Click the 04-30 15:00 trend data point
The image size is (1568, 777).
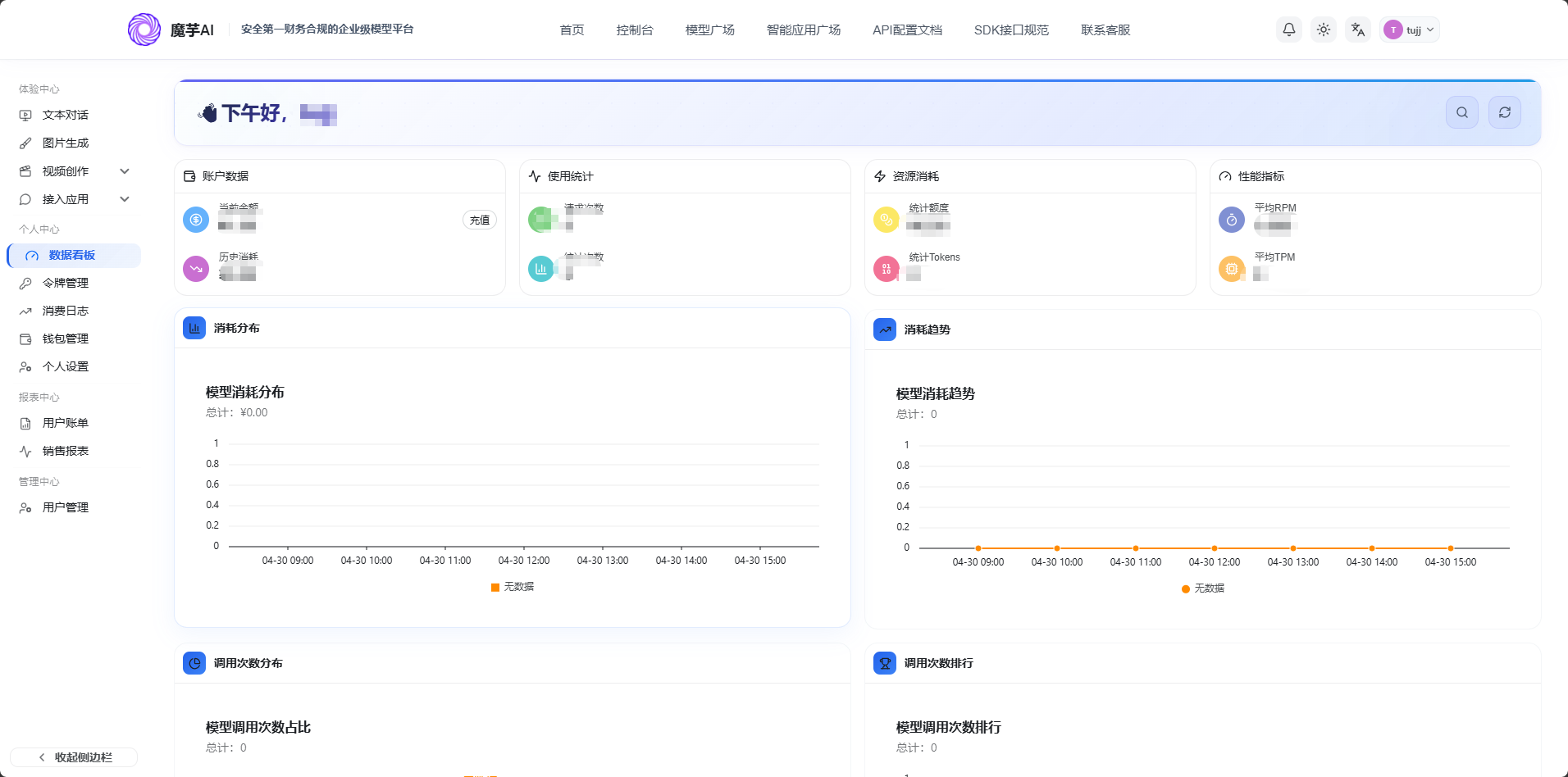click(1451, 548)
